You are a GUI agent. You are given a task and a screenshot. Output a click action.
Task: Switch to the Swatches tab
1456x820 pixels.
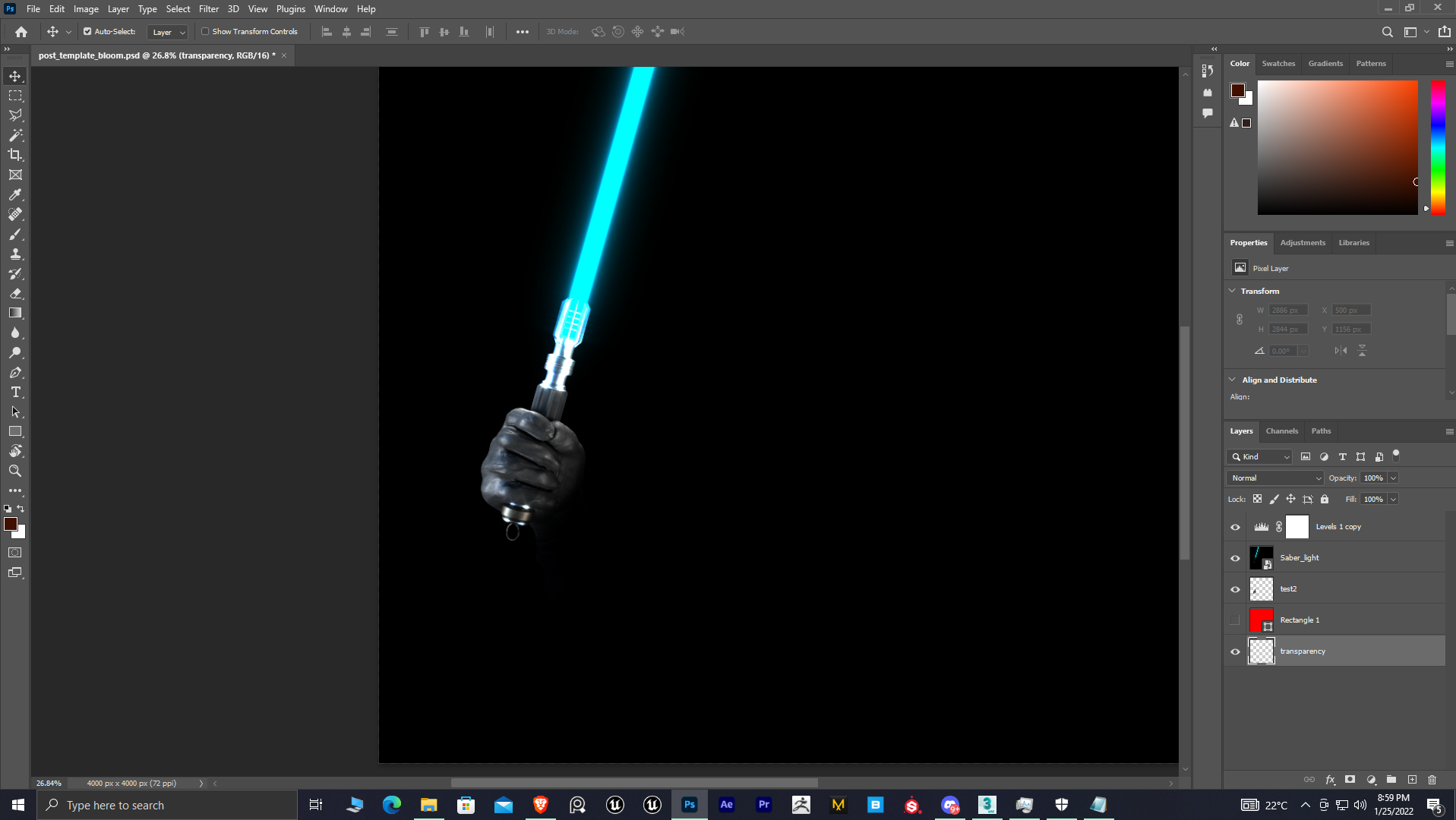[1278, 64]
